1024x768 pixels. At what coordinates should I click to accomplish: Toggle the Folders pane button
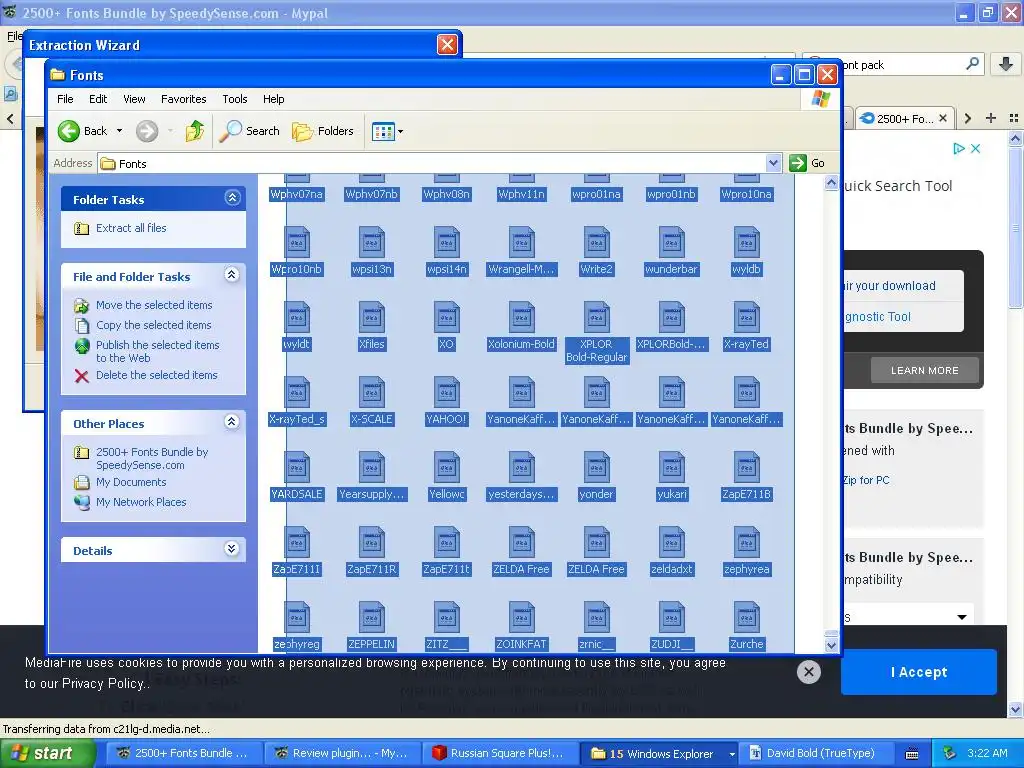323,131
